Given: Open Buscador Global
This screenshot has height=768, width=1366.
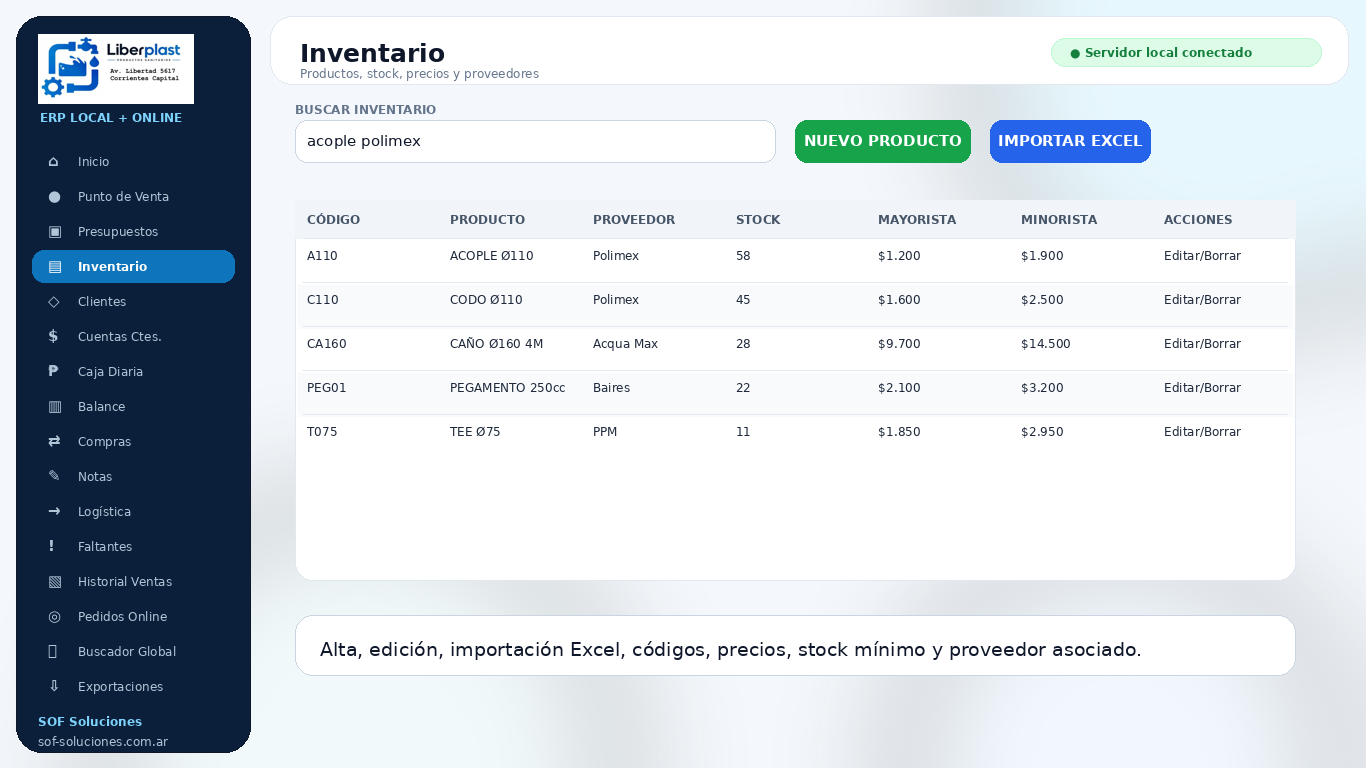Looking at the screenshot, I should (133, 652).
